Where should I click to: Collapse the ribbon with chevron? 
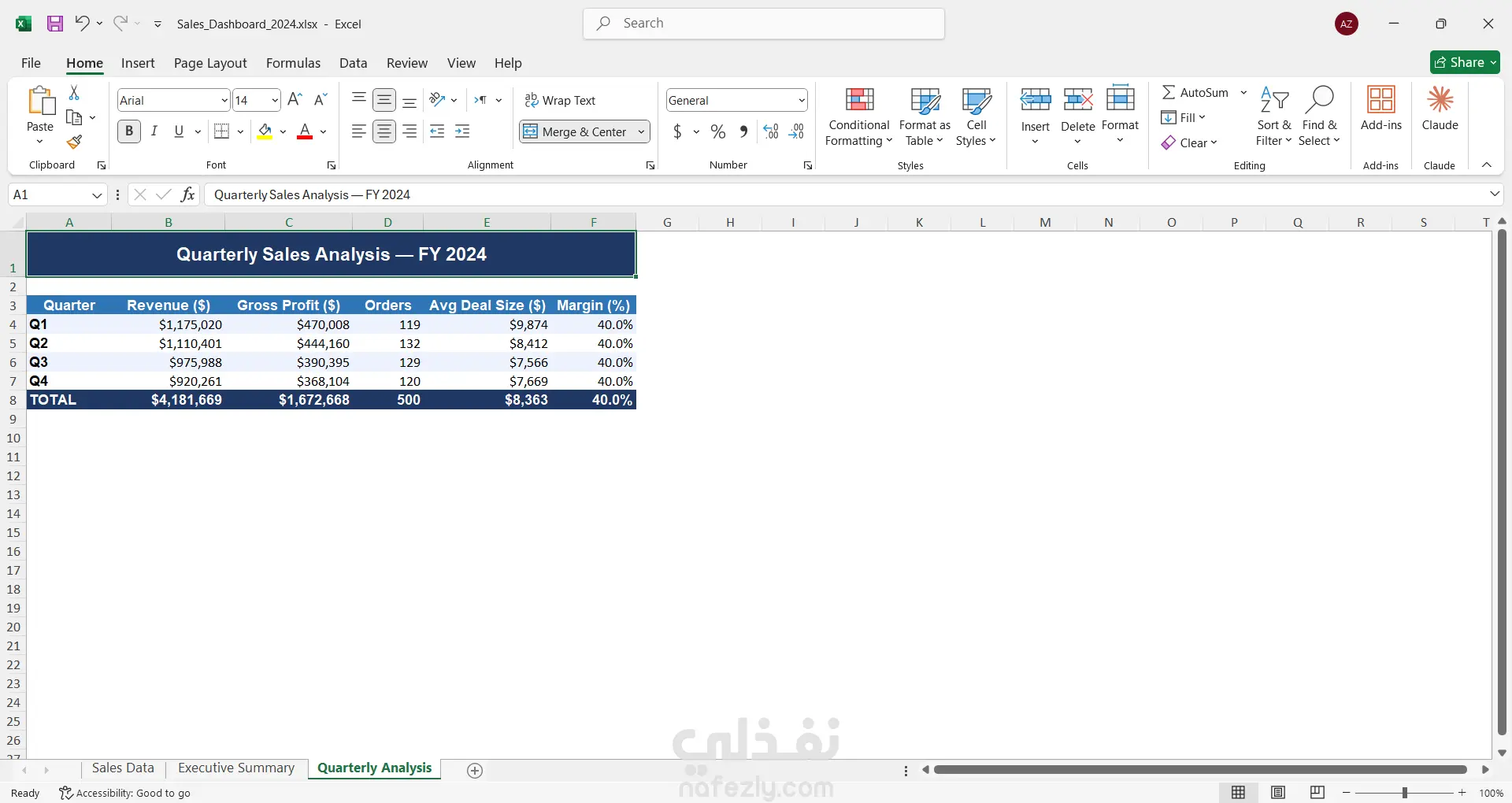[1487, 165]
